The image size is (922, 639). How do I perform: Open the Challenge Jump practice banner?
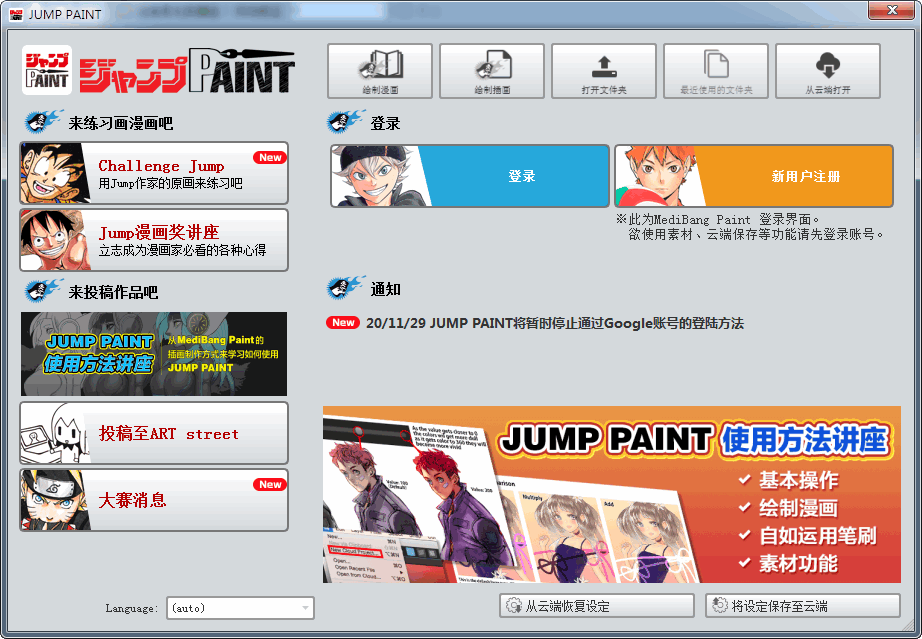coord(154,173)
